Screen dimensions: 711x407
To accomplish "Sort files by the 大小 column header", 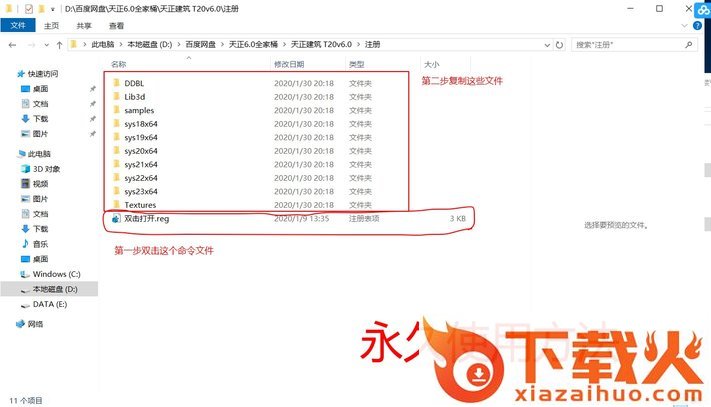I will 432,64.
